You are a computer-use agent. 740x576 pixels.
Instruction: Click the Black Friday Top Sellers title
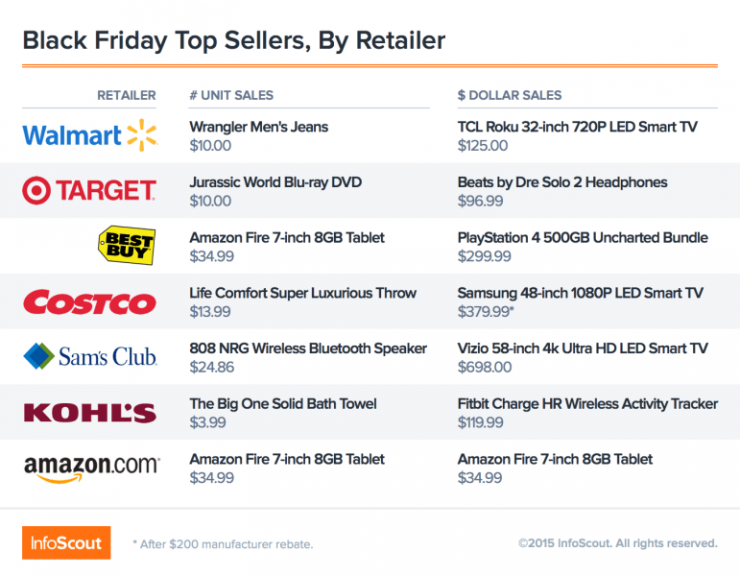point(234,41)
